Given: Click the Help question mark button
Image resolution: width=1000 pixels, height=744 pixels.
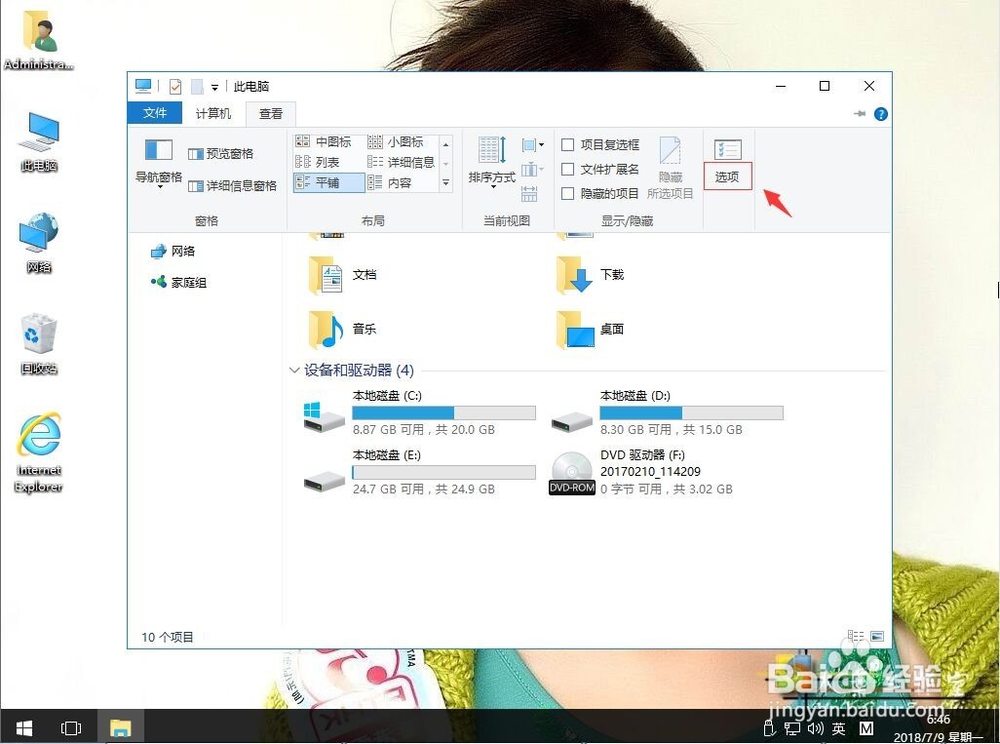Looking at the screenshot, I should pyautogui.click(x=879, y=114).
